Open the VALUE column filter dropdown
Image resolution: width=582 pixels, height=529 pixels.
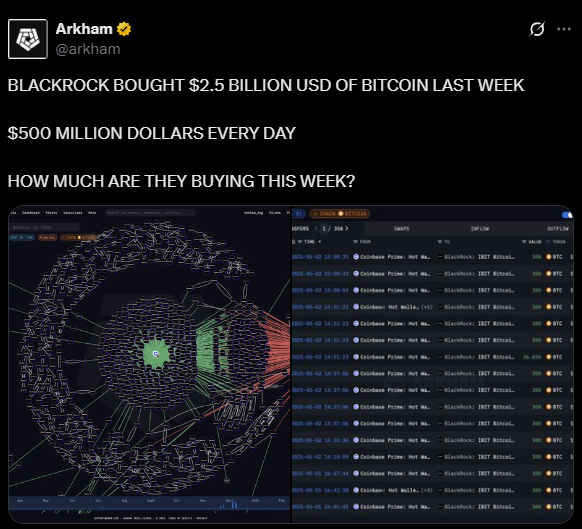(x=524, y=242)
